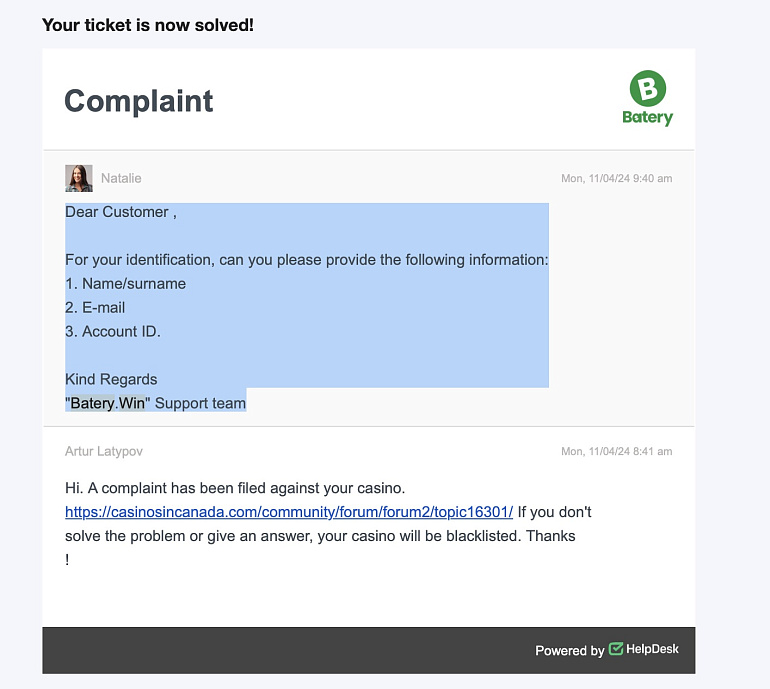Click the 'Your ticket is now solved!' header
The width and height of the screenshot is (770, 689).
click(x=147, y=25)
